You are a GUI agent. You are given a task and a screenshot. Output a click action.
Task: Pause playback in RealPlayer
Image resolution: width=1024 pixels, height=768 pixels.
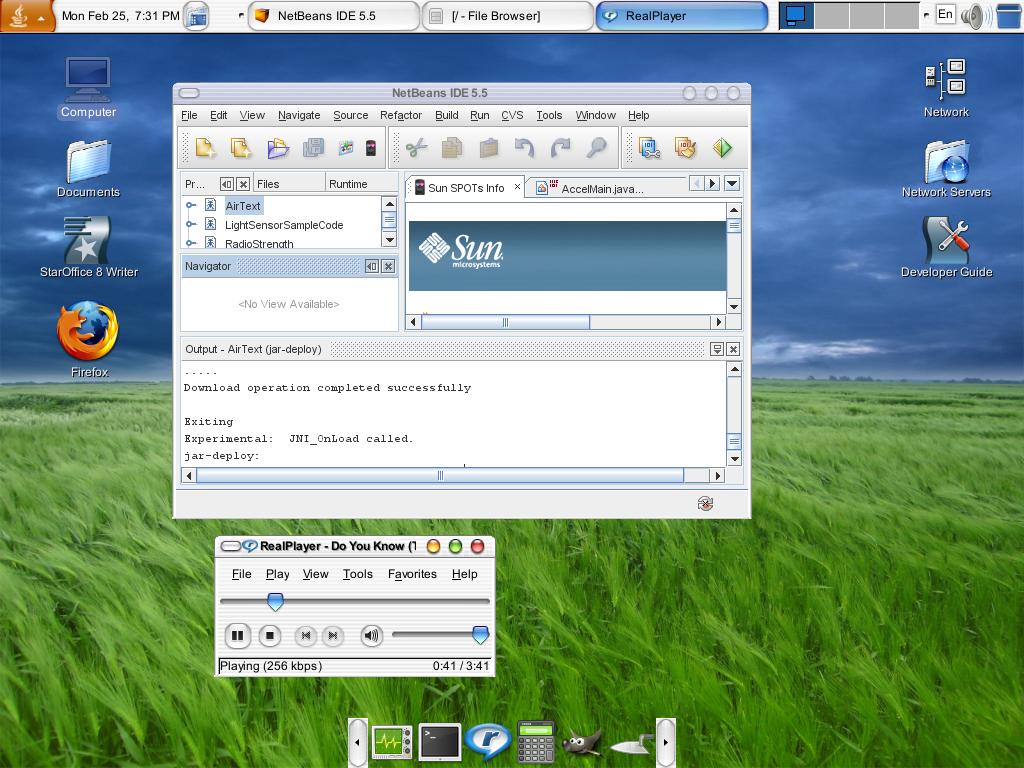tap(238, 635)
